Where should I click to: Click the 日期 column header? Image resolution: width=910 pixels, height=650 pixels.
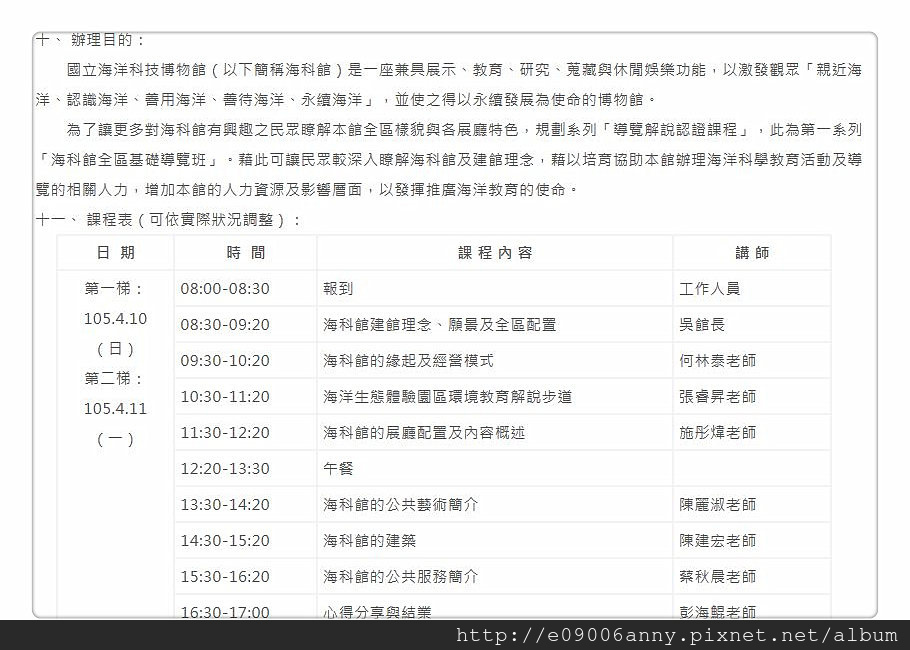[x=115, y=252]
